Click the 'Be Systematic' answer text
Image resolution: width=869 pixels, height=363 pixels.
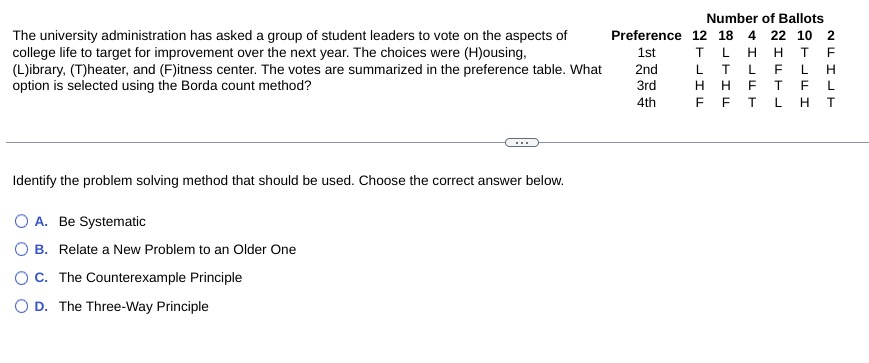[x=102, y=222]
